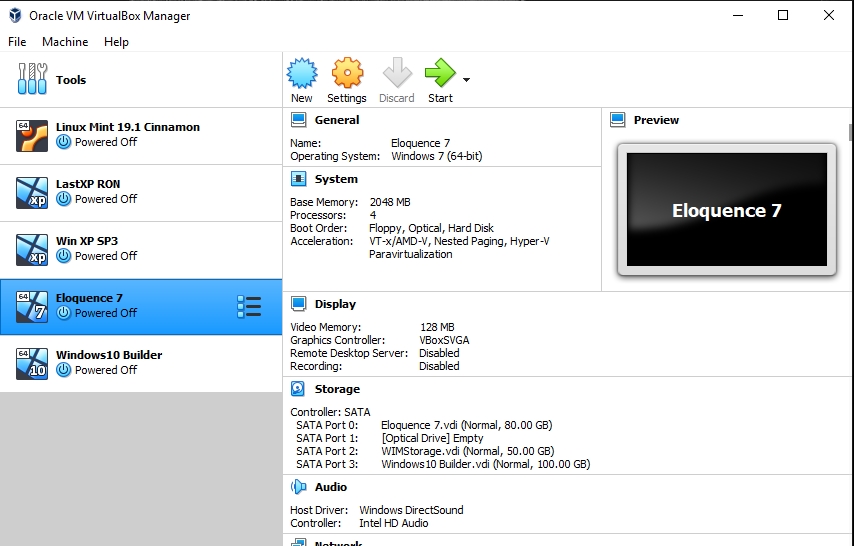Open Settings with the gear icon
The image size is (854, 546).
[347, 73]
